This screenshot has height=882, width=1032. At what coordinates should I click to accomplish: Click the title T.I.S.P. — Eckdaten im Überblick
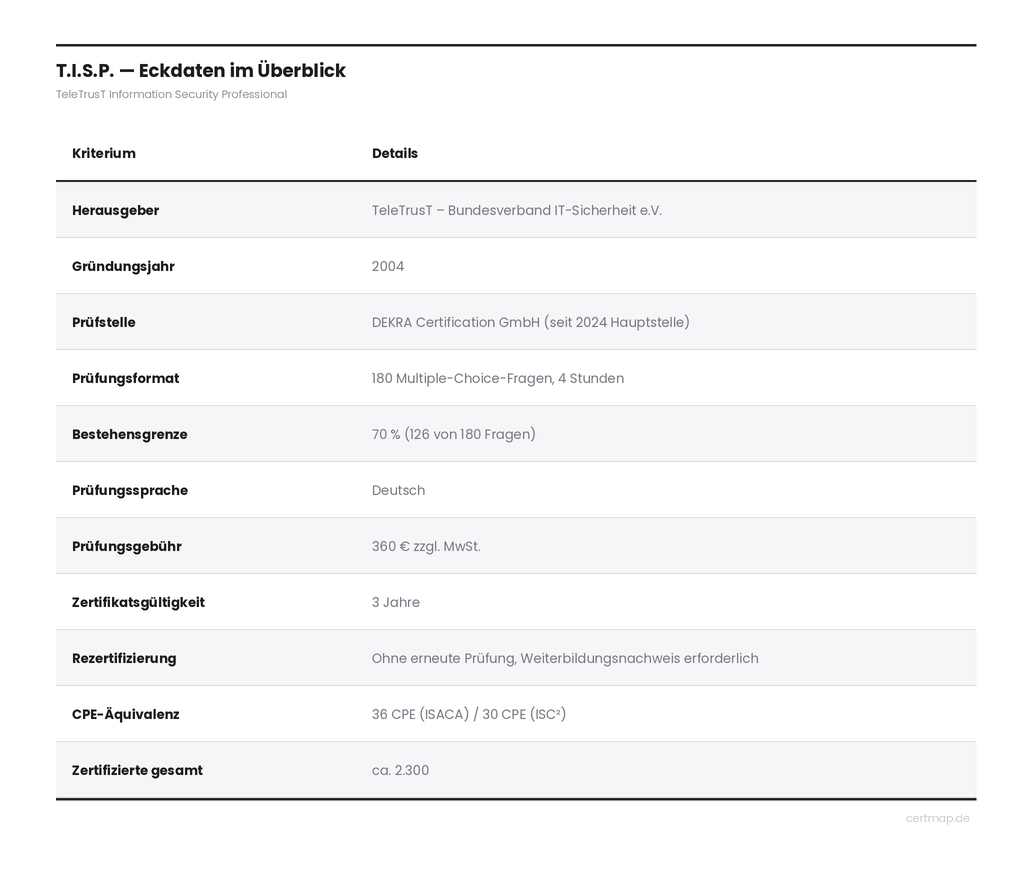click(x=201, y=70)
